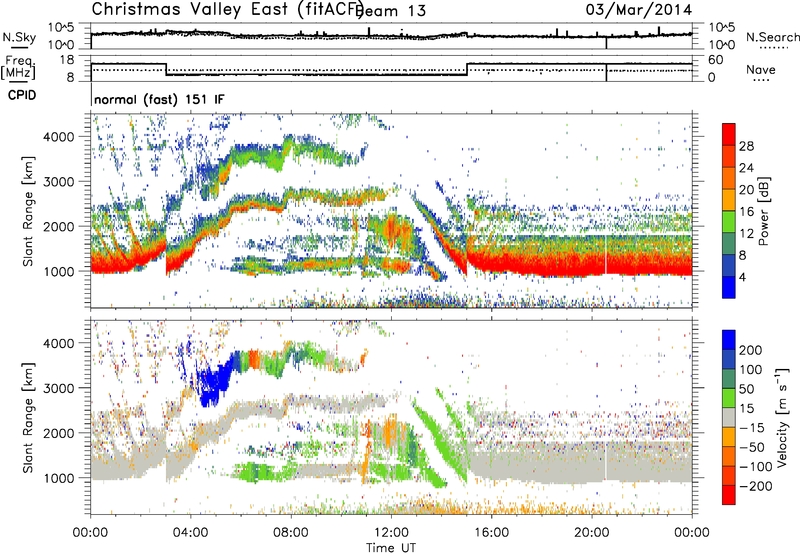The width and height of the screenshot is (800, 554).
Task: Click the '16' tick on the power colorbar
Action: tap(746, 212)
